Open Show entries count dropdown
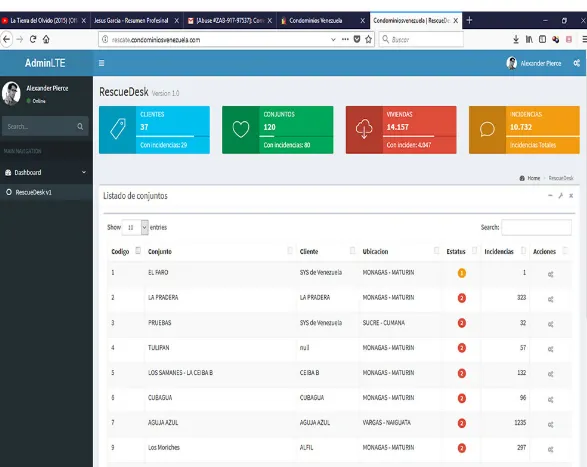This screenshot has width=587, height=467. click(x=135, y=227)
